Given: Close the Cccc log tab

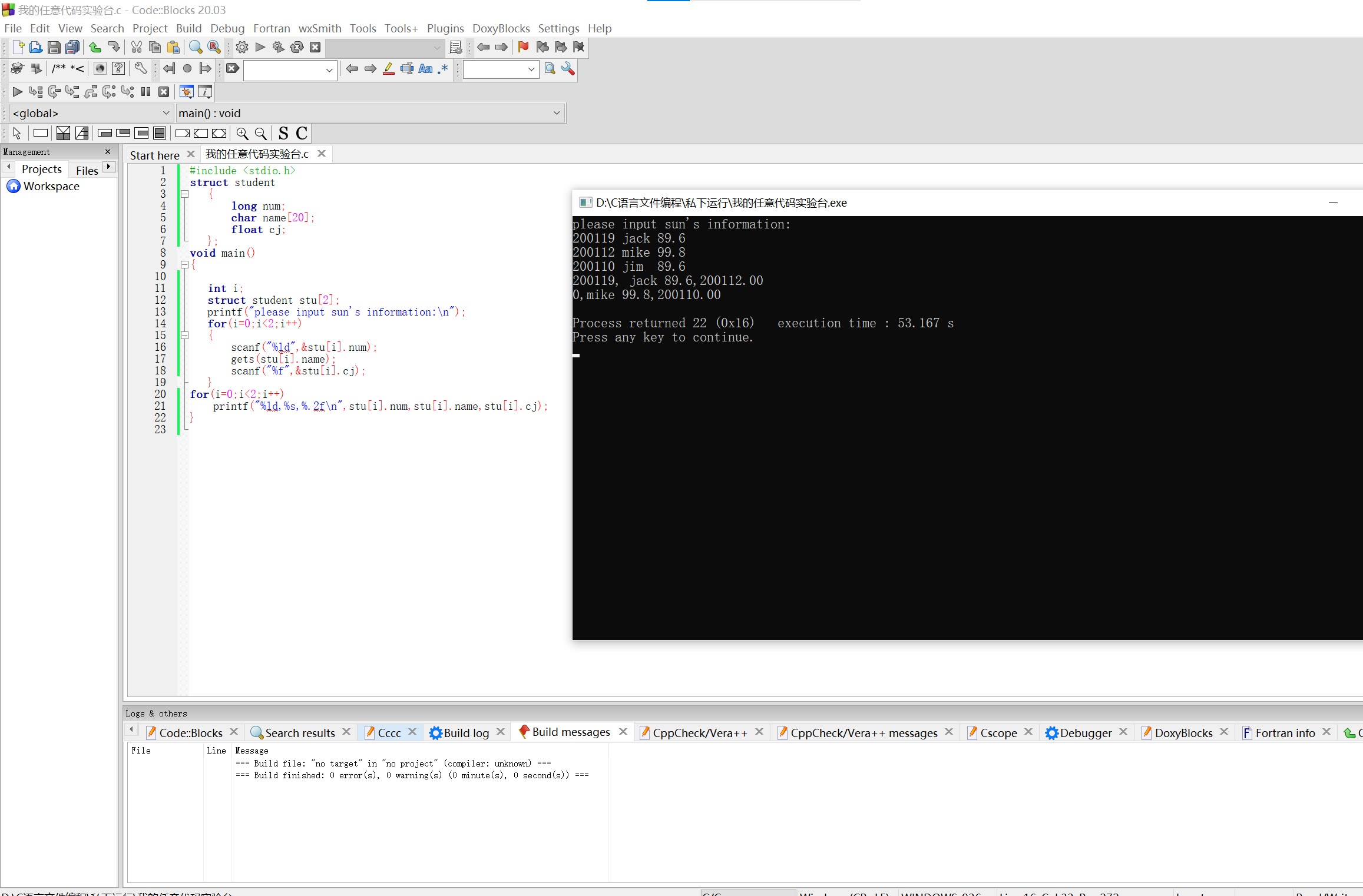Looking at the screenshot, I should (x=412, y=732).
